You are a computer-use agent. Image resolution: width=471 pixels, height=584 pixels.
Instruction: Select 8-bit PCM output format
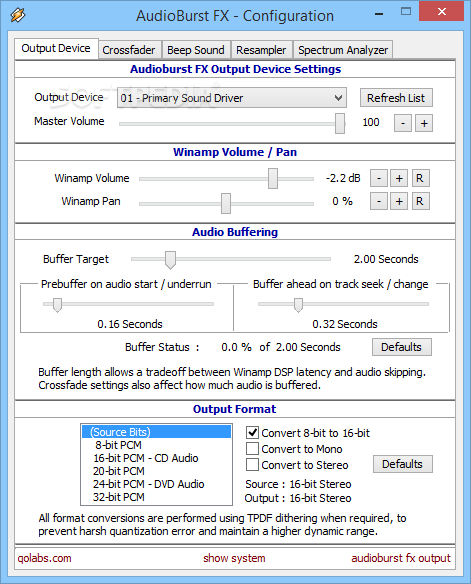(156, 445)
